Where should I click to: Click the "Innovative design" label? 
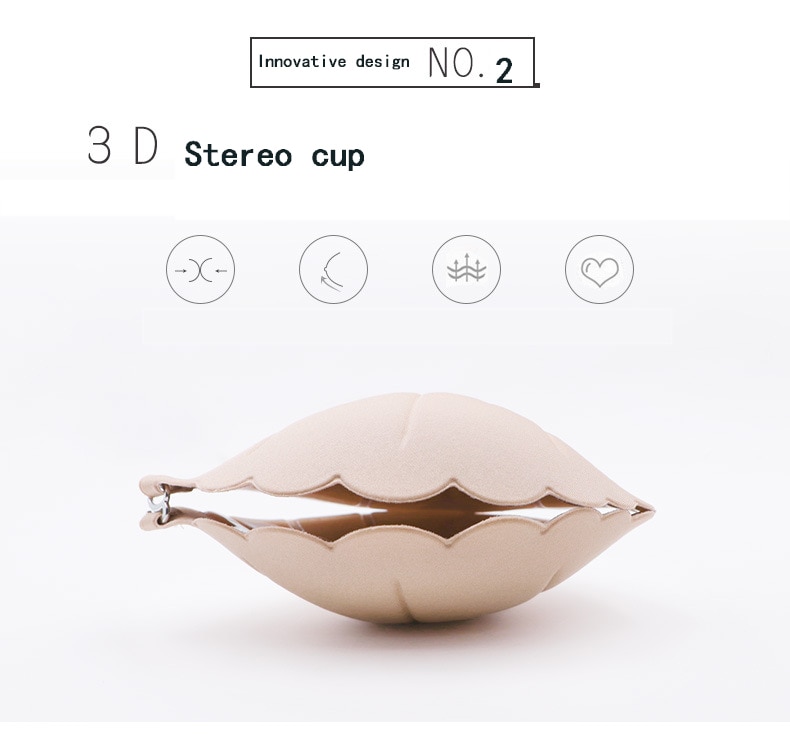[334, 61]
